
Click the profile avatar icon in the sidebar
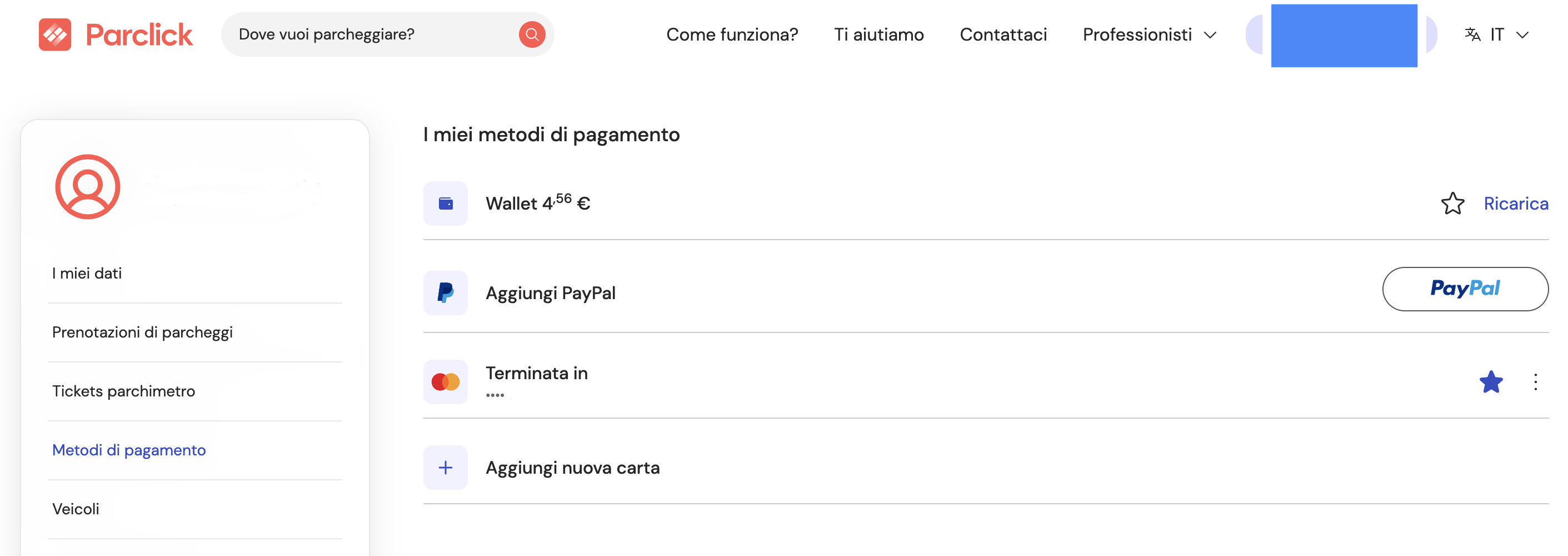[87, 187]
